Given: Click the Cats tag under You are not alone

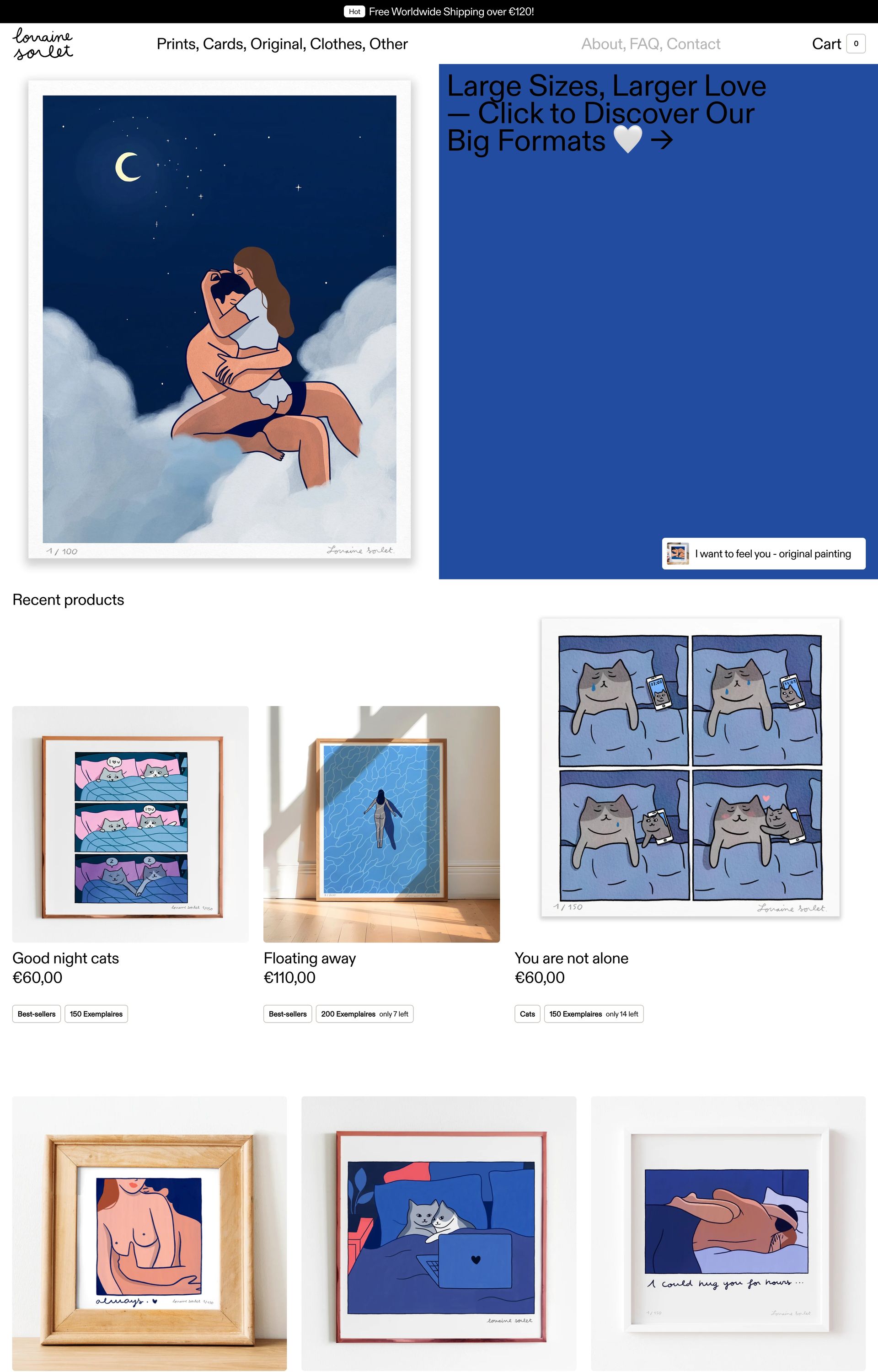Looking at the screenshot, I should [527, 1014].
